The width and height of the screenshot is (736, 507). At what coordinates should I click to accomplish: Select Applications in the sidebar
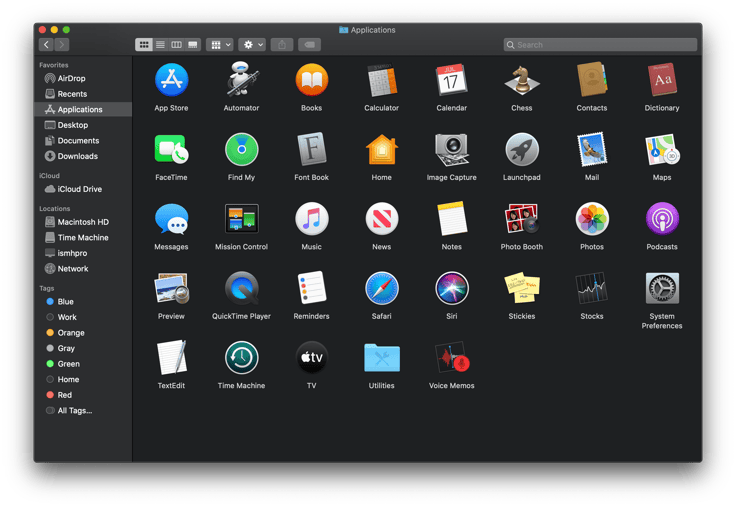[x=83, y=109]
